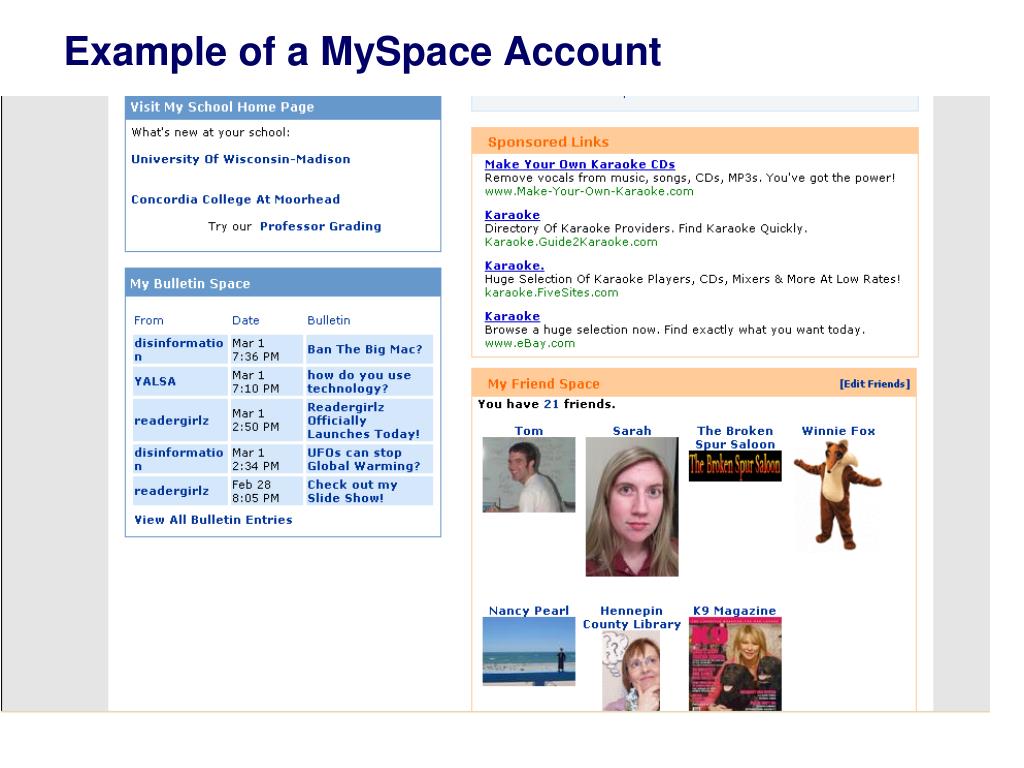Open Karaoke ad for Guide2Karaoke directory
This screenshot has width=1024, height=768.
tap(512, 215)
